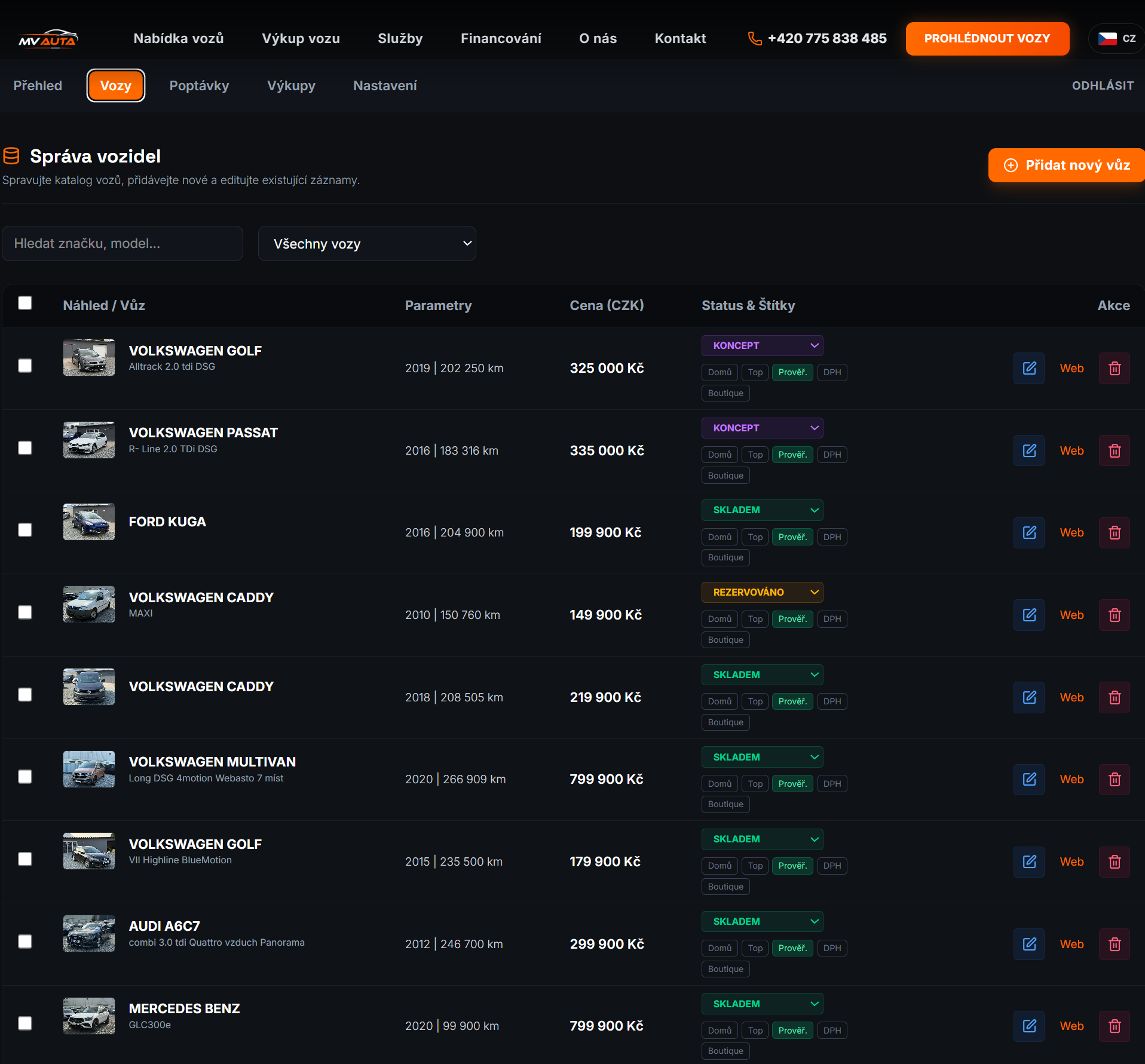Delete the Volkswagen Multivan row
This screenshot has height=1064, width=1145.
tap(1115, 779)
